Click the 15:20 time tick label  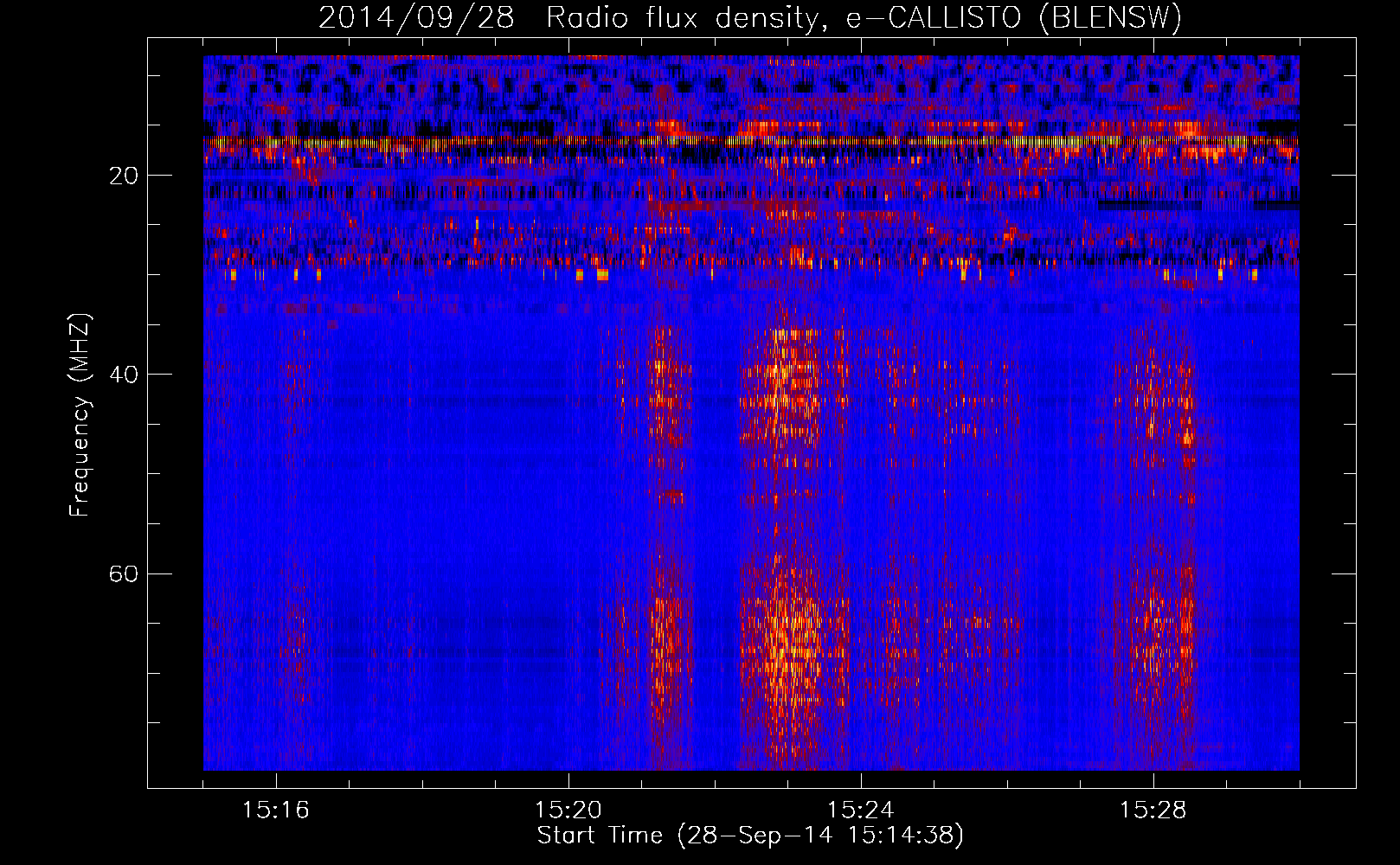[568, 811]
